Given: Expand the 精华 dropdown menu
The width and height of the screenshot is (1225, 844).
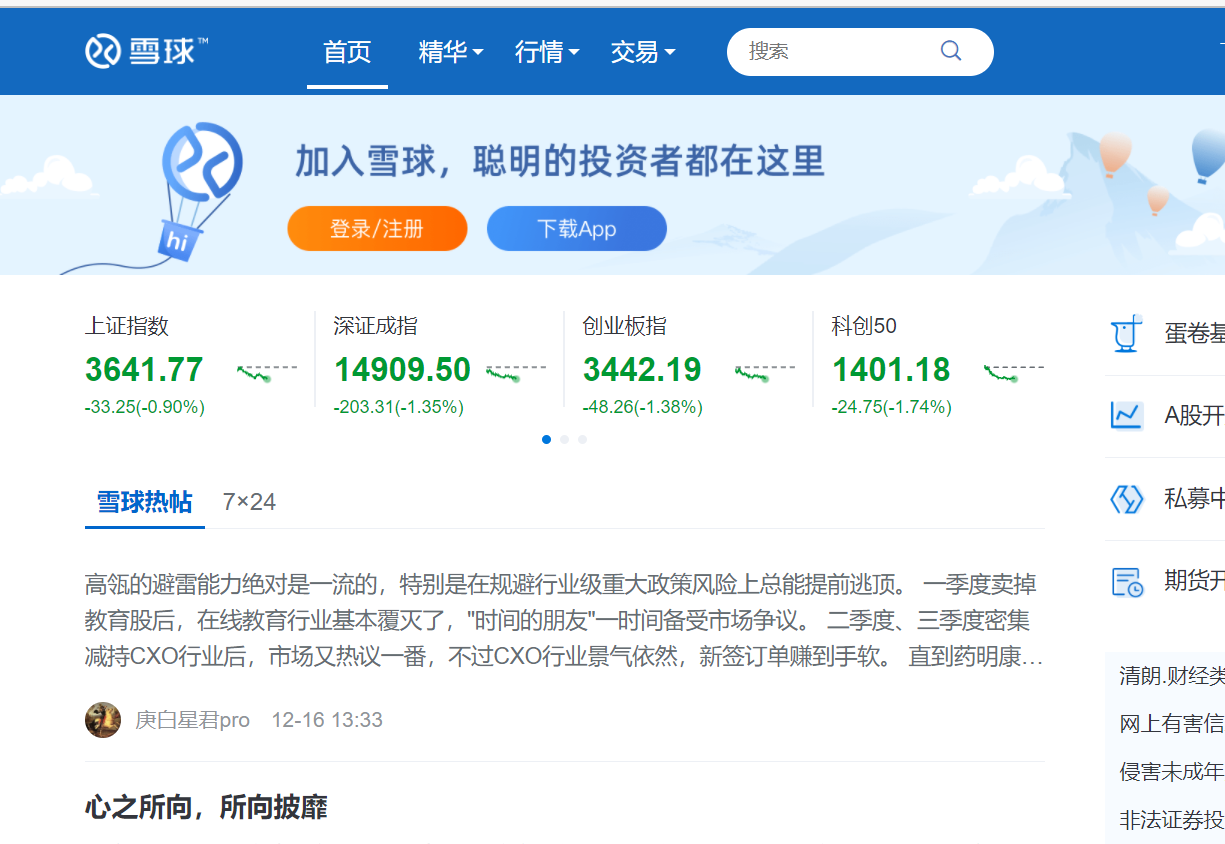Looking at the screenshot, I should (x=449, y=53).
